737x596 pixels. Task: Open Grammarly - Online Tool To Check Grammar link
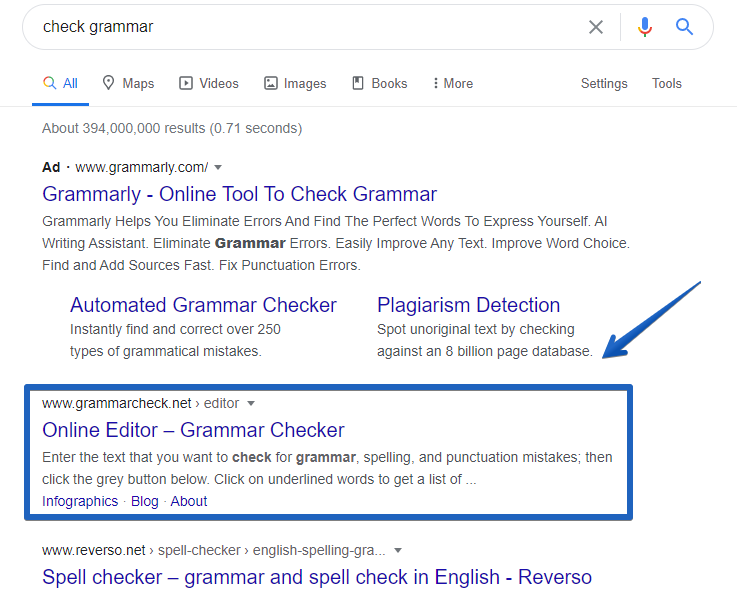pos(239,194)
